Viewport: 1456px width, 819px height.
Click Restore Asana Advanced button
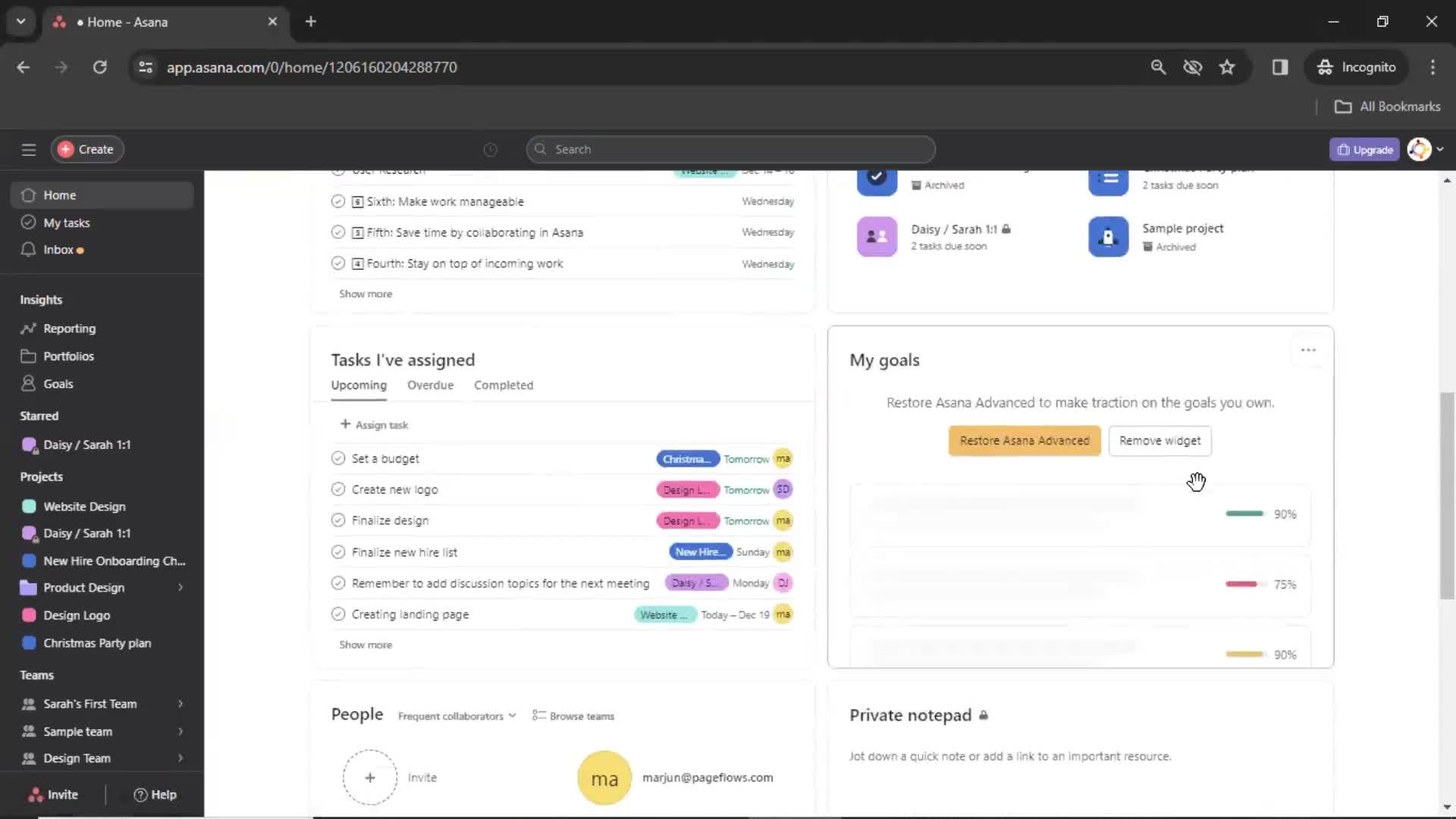coord(1024,440)
